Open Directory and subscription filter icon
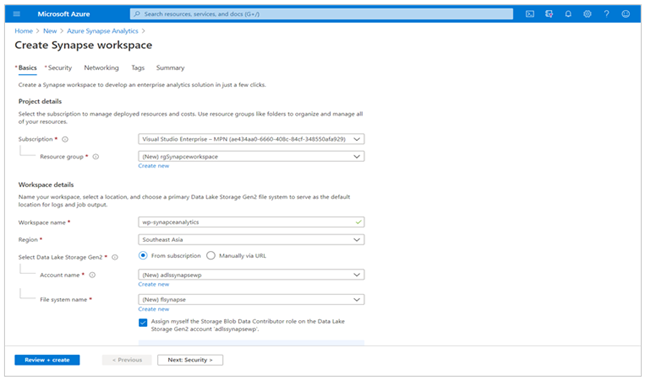The height and width of the screenshot is (380, 645). [x=549, y=14]
